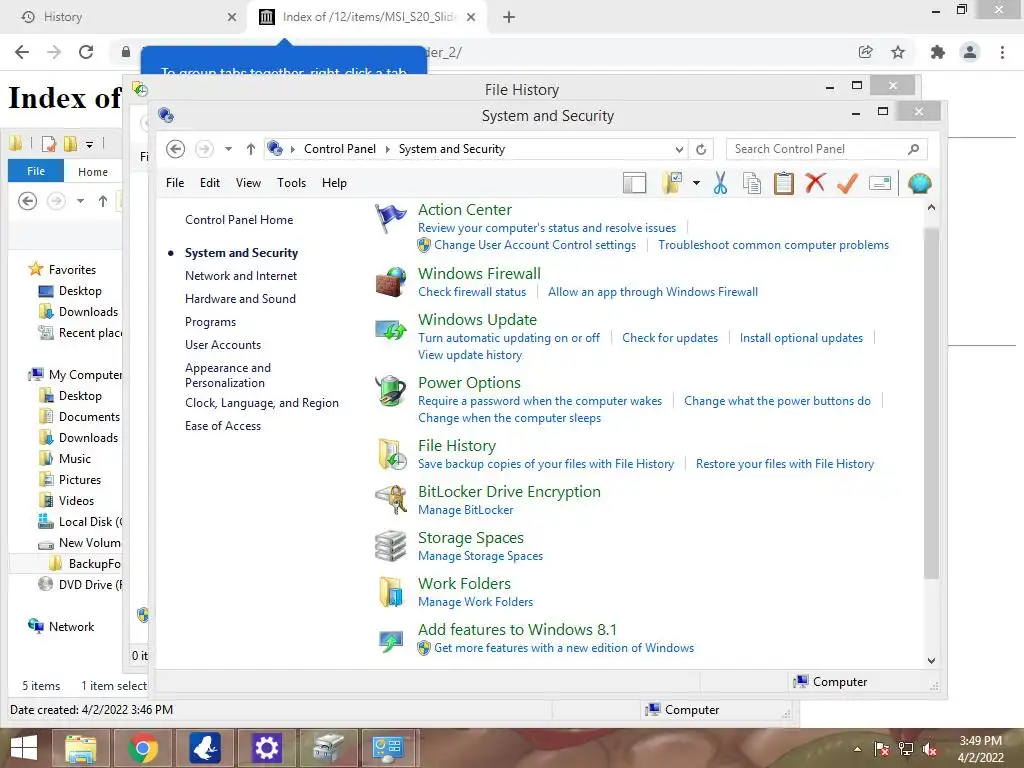Open the File menu in Control Panel
Viewport: 1024px width, 768px height.
coord(175,183)
